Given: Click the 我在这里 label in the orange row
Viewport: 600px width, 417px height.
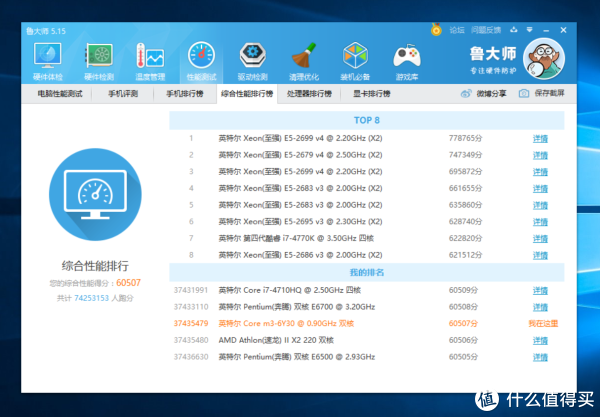Looking at the screenshot, I should 543,324.
